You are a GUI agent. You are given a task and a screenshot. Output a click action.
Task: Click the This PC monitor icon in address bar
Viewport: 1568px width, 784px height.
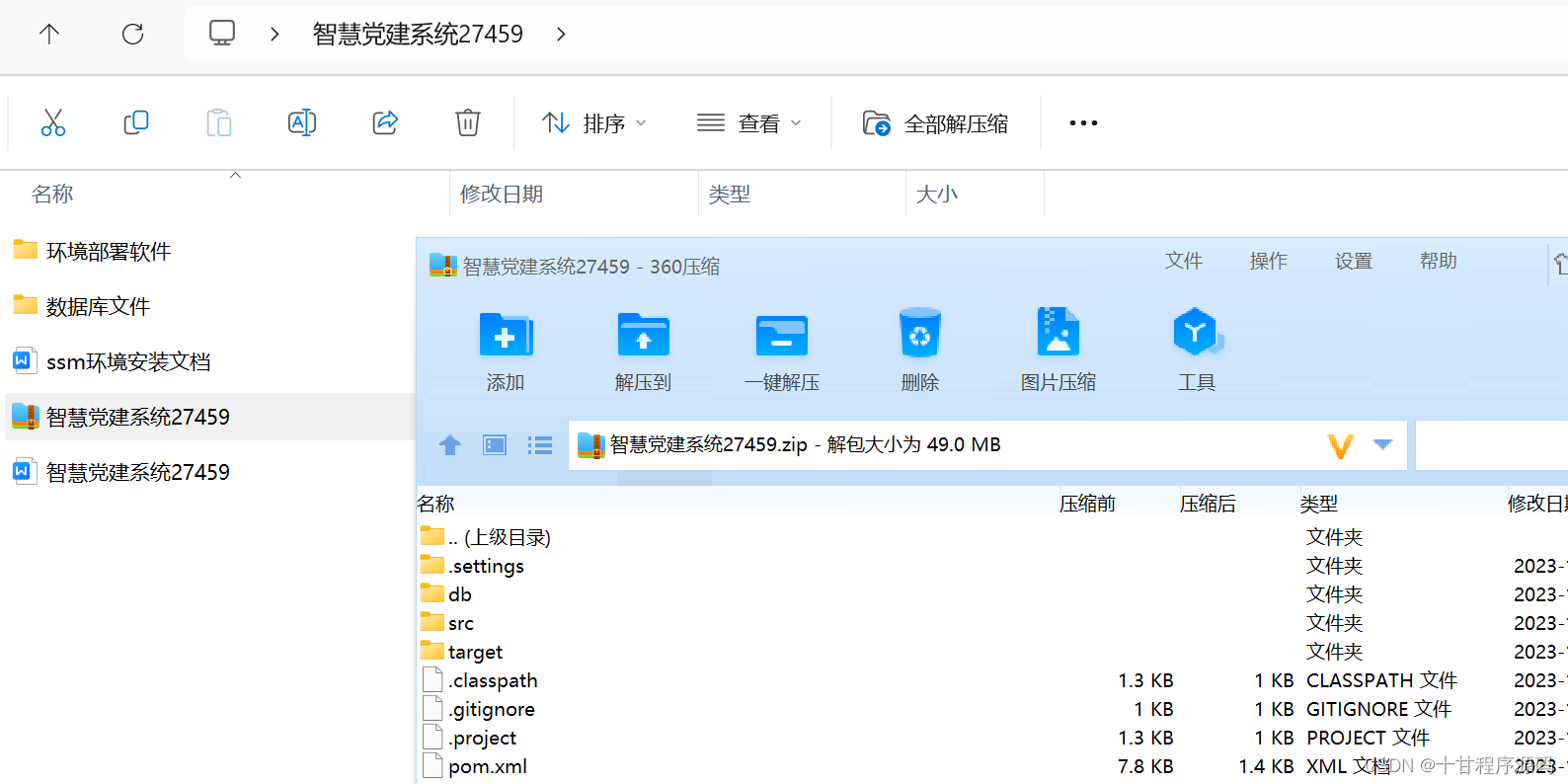click(222, 34)
